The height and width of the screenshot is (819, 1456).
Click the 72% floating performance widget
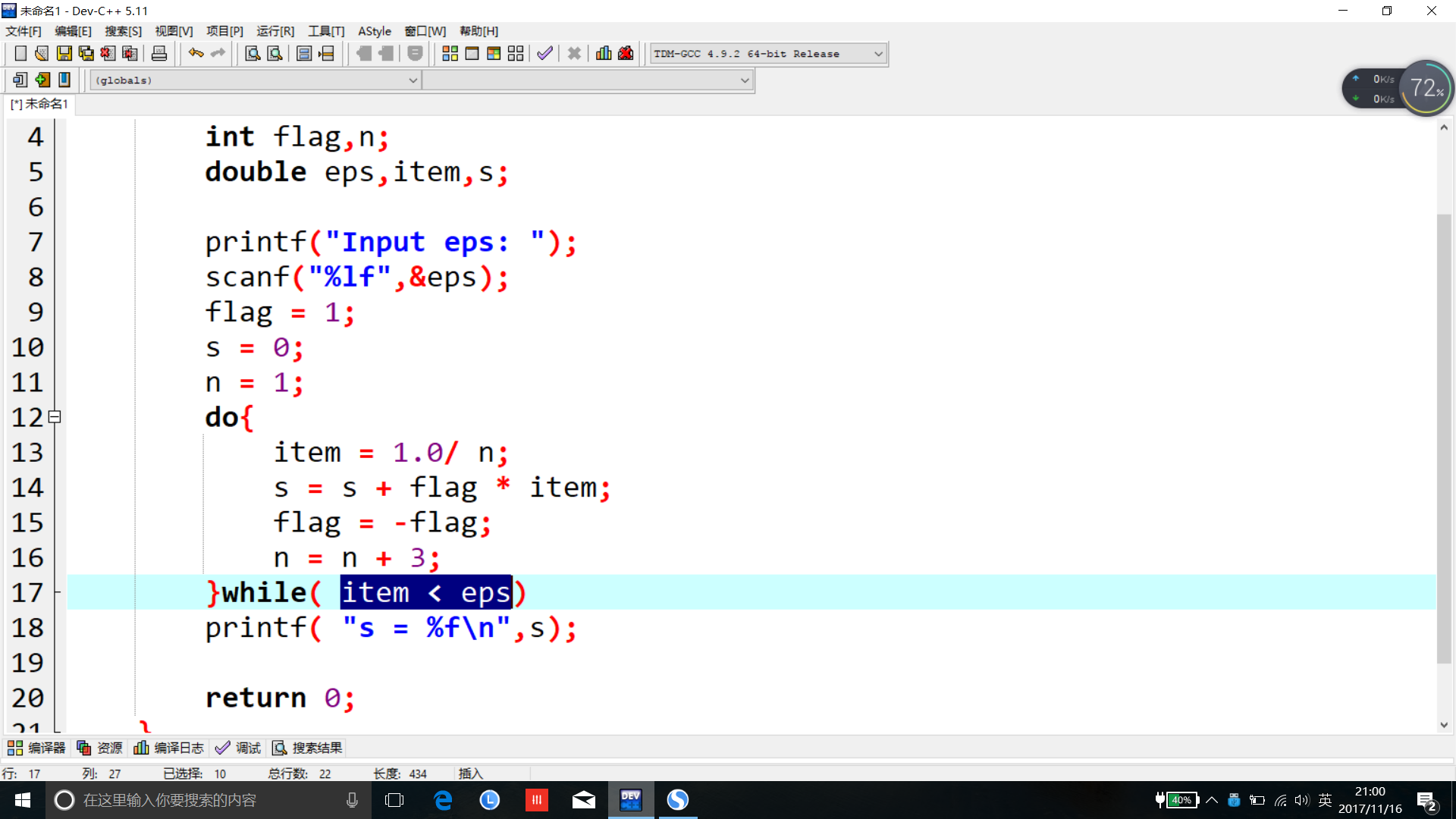pyautogui.click(x=1426, y=89)
